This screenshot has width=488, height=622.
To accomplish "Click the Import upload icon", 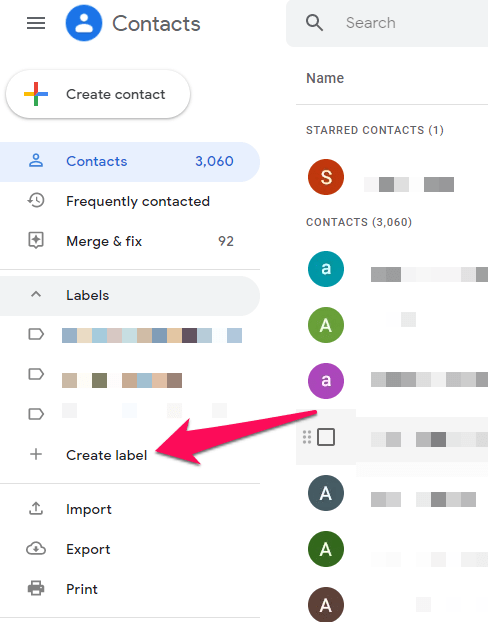I will 36,509.
